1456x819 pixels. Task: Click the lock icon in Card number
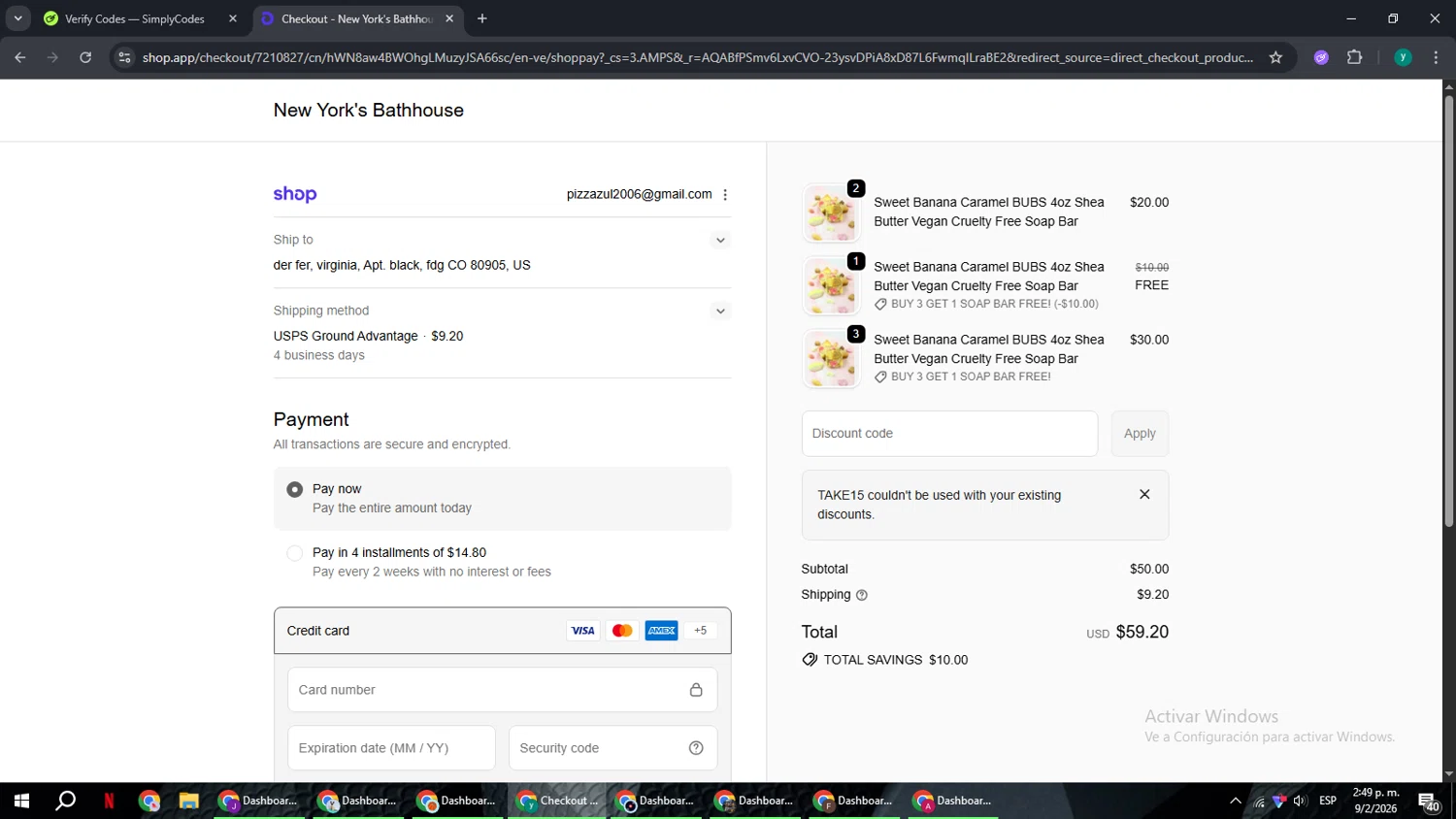(x=696, y=690)
